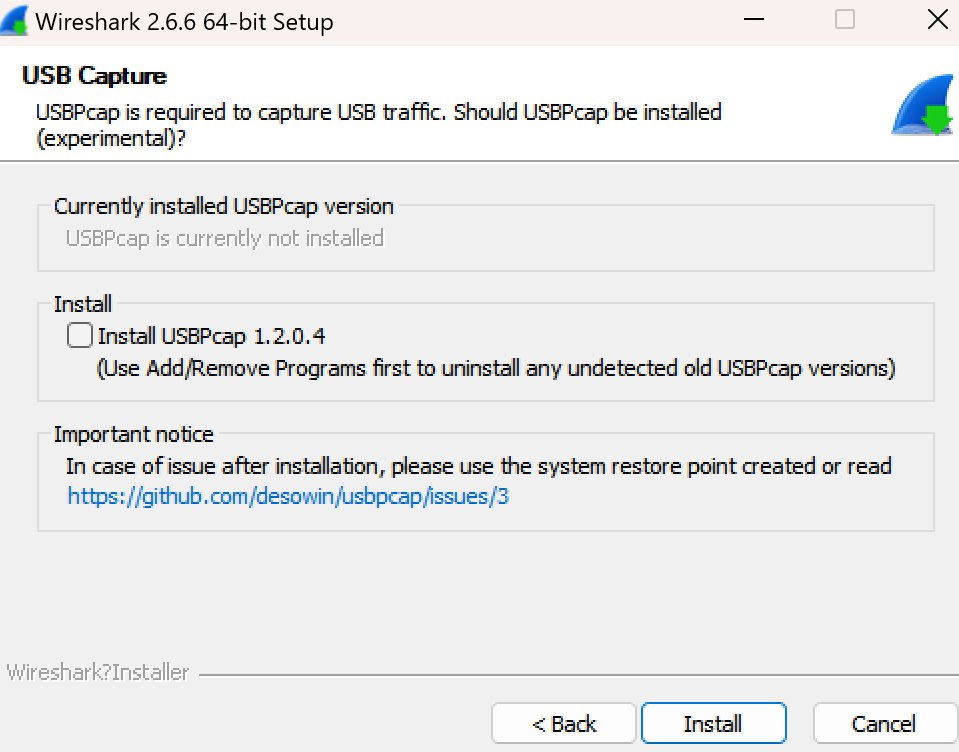Click the 'Wireshark?Installer' branding text
959x752 pixels.
coord(97,672)
